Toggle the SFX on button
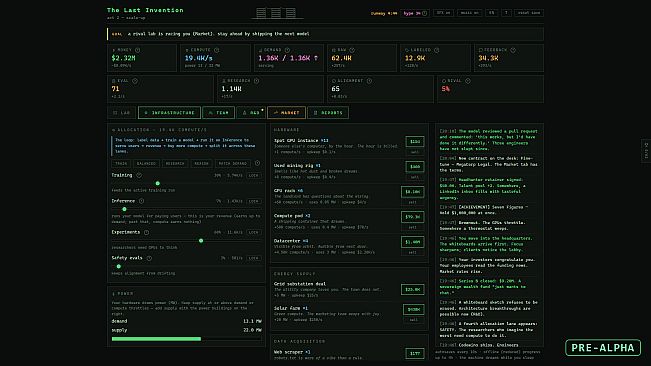651x366 pixels. point(443,13)
